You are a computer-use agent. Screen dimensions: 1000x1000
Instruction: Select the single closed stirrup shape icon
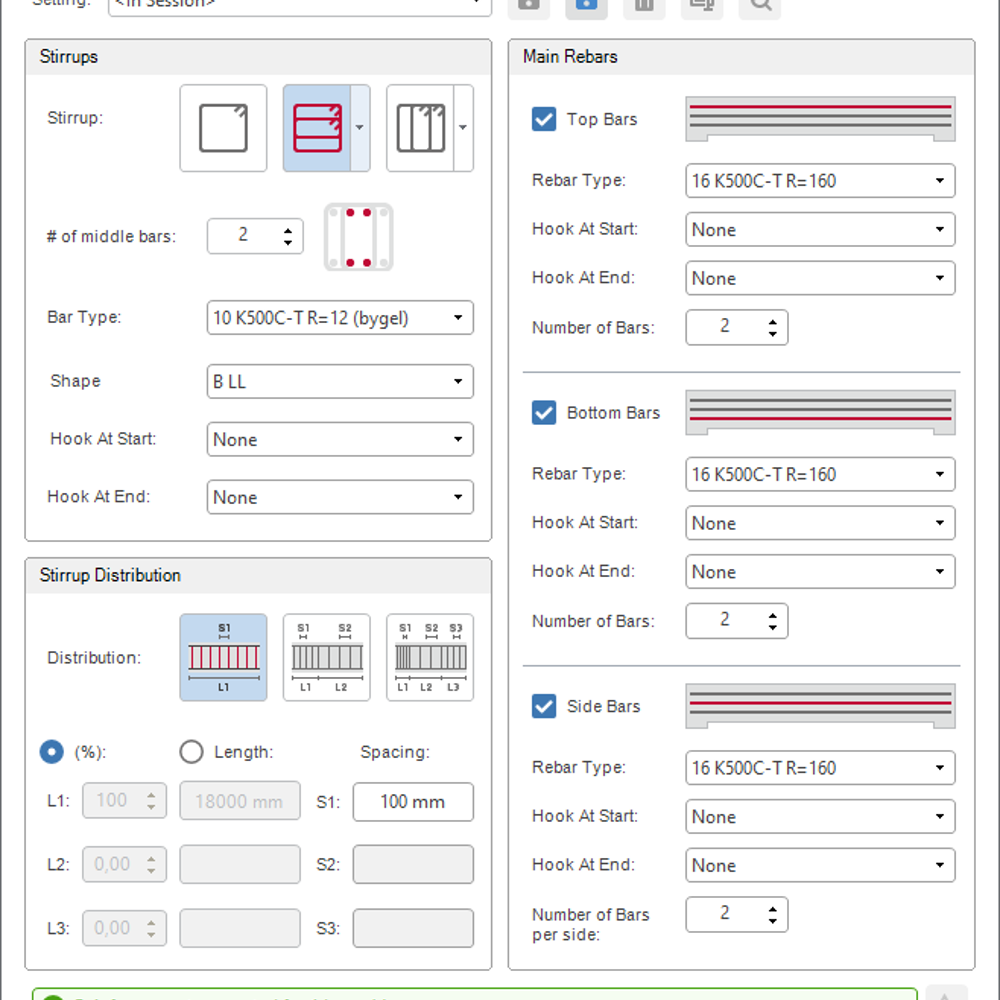[x=223, y=128]
